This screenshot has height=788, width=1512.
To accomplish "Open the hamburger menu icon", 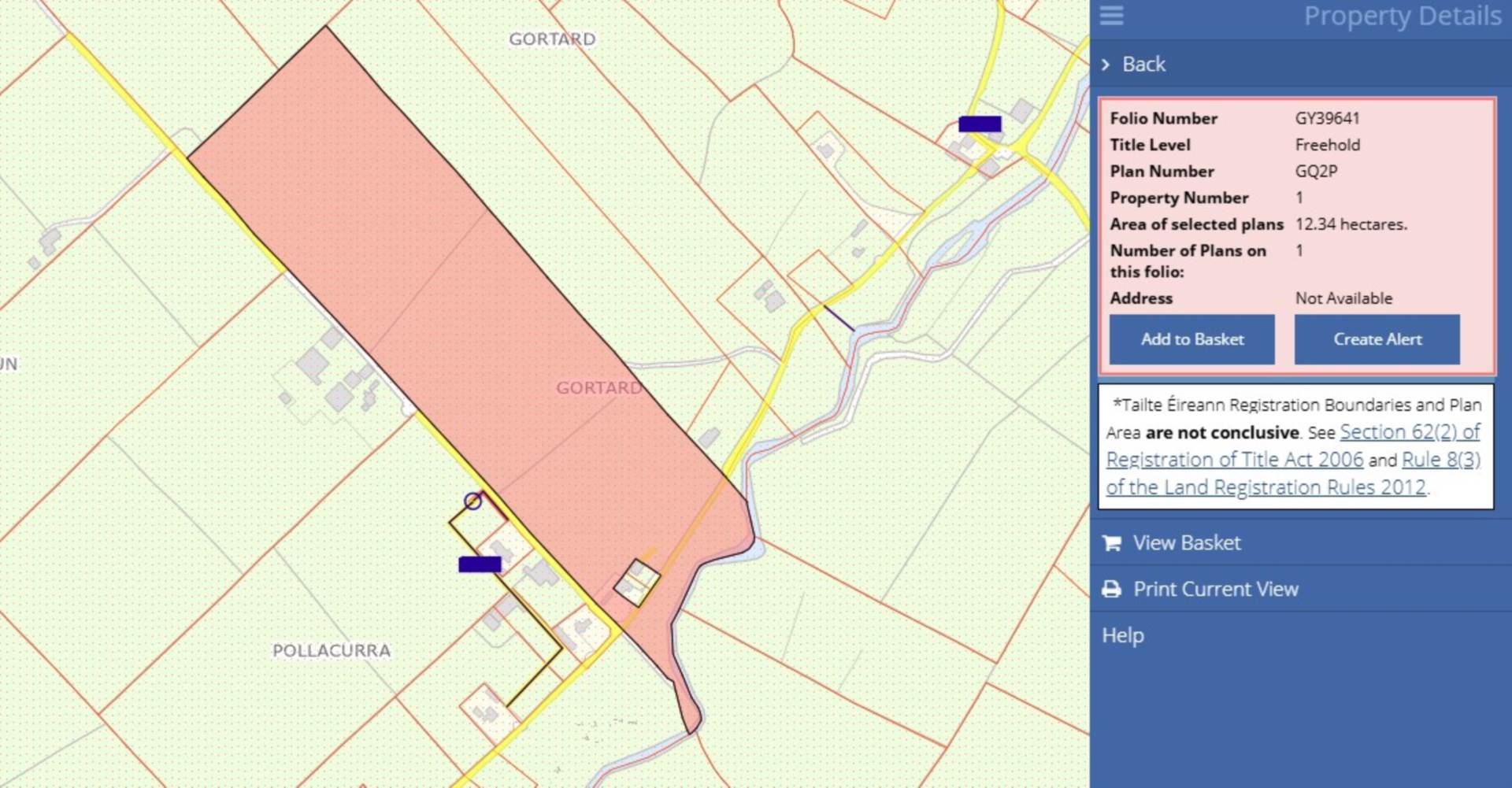I will tap(1111, 15).
